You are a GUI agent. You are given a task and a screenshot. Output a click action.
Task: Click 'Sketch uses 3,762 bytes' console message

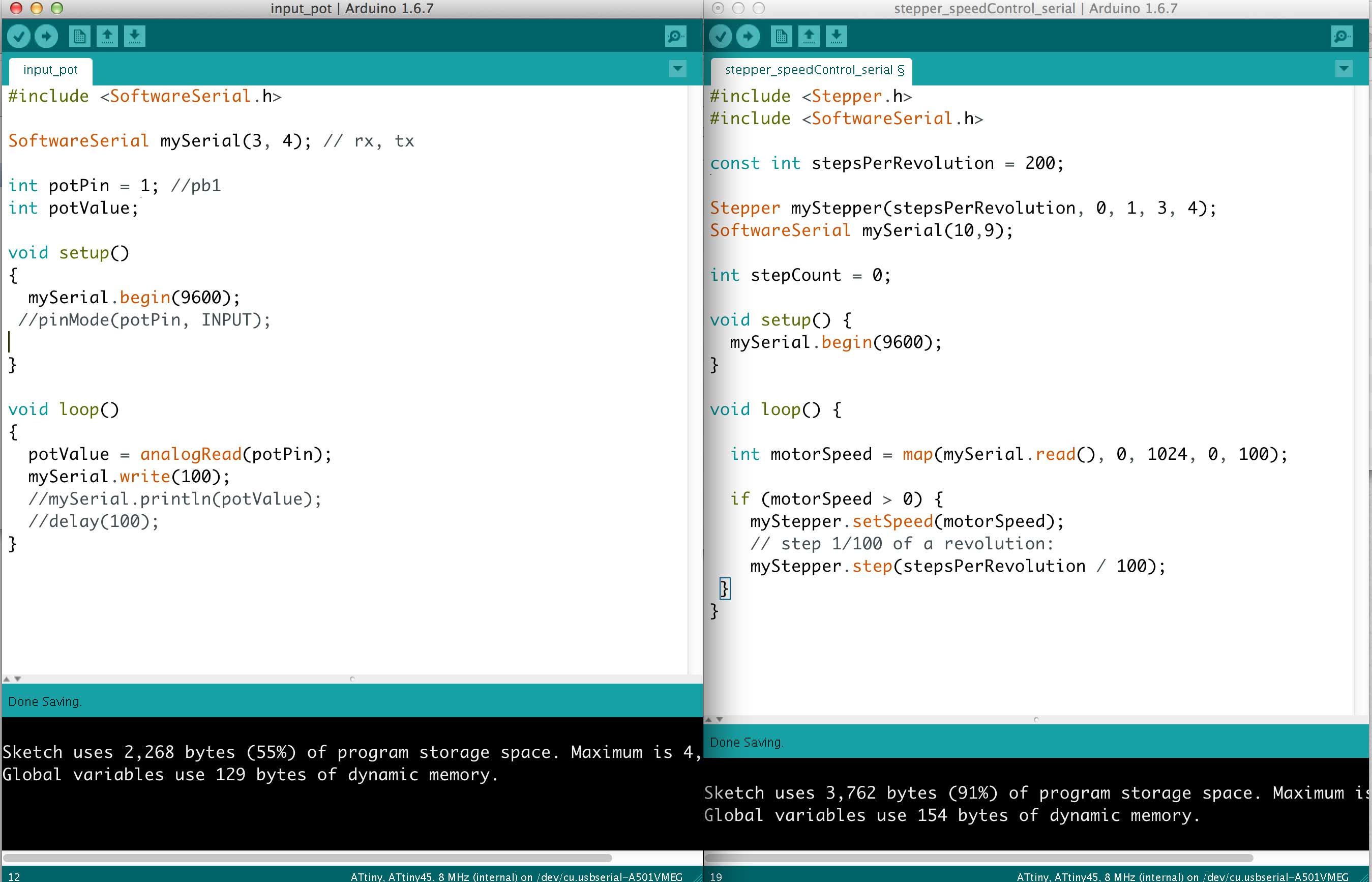point(1036,792)
